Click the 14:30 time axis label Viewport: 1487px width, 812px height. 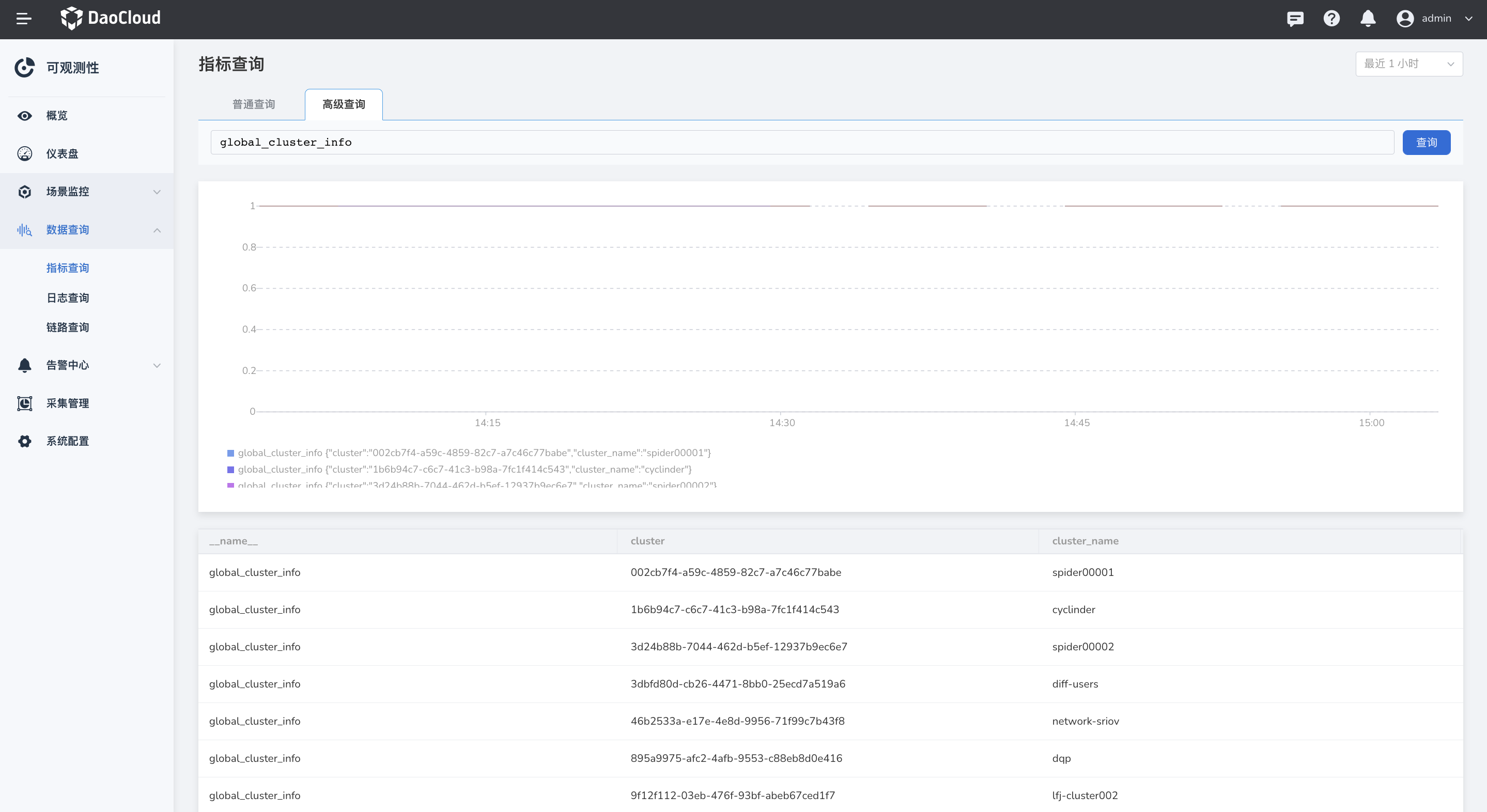[782, 423]
